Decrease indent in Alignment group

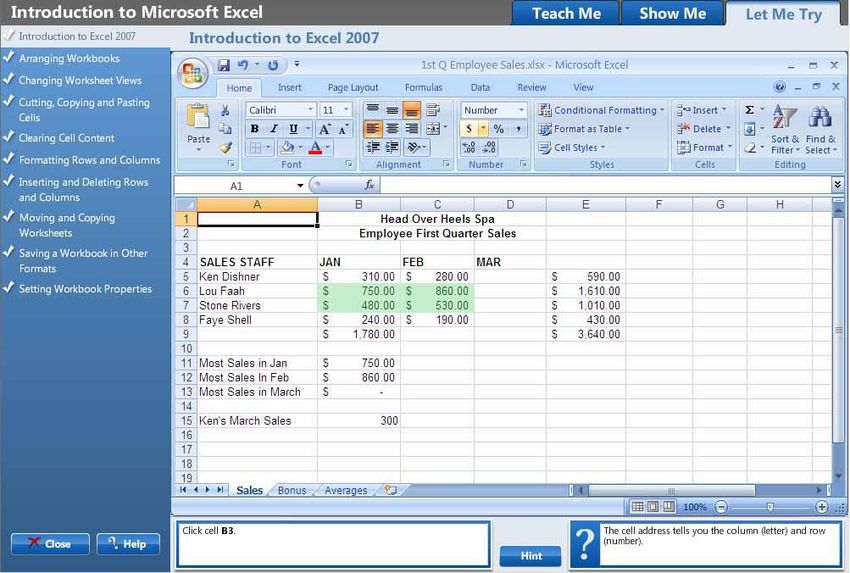tap(372, 147)
